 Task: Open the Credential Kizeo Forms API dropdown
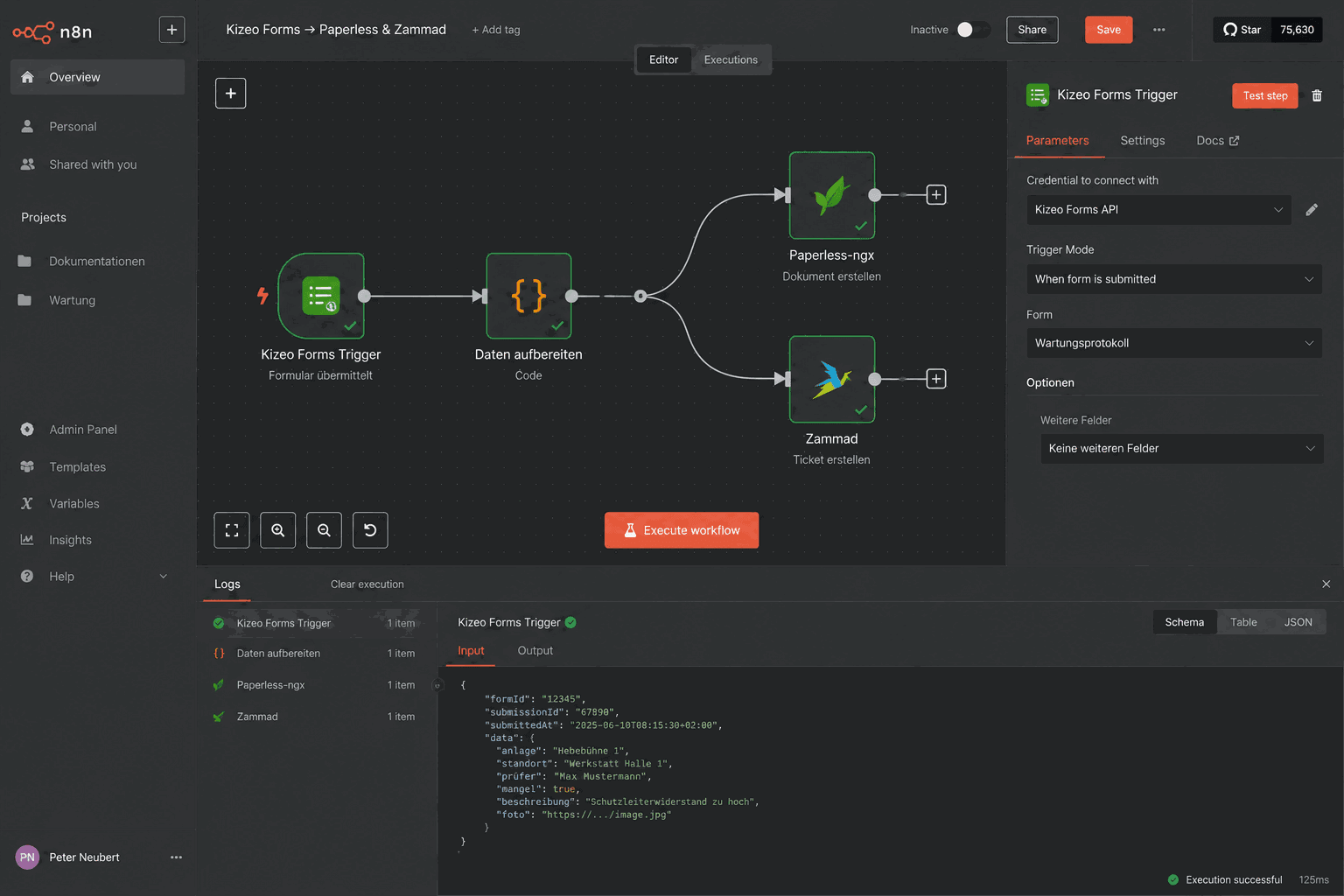(1158, 210)
